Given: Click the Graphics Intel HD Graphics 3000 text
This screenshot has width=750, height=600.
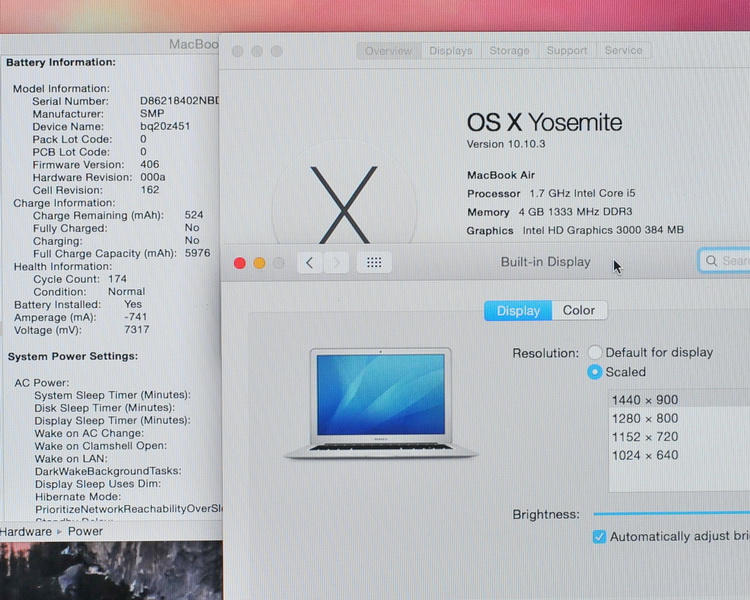Looking at the screenshot, I should (x=575, y=230).
